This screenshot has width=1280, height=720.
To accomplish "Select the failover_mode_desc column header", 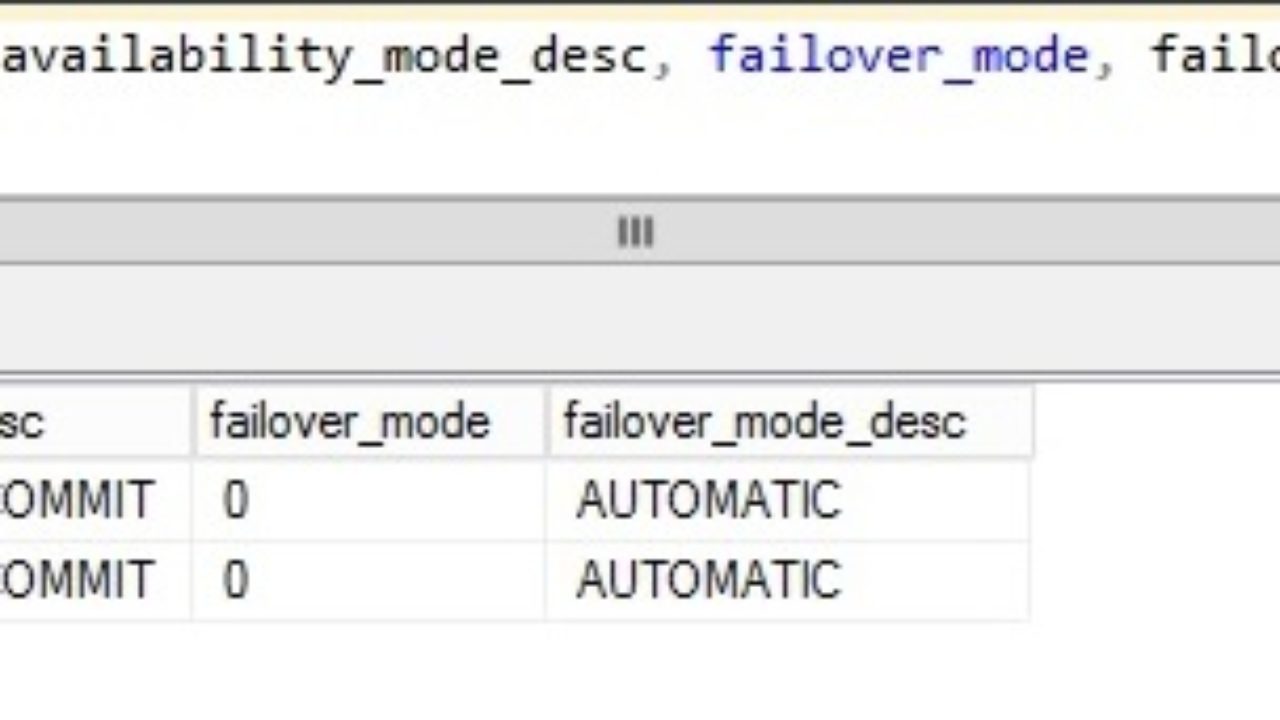I will click(x=764, y=420).
